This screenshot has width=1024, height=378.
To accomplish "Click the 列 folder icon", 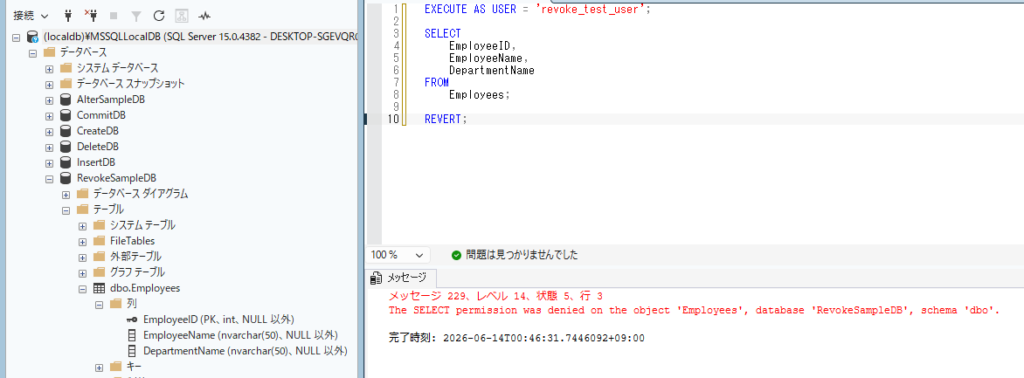I will (x=116, y=303).
